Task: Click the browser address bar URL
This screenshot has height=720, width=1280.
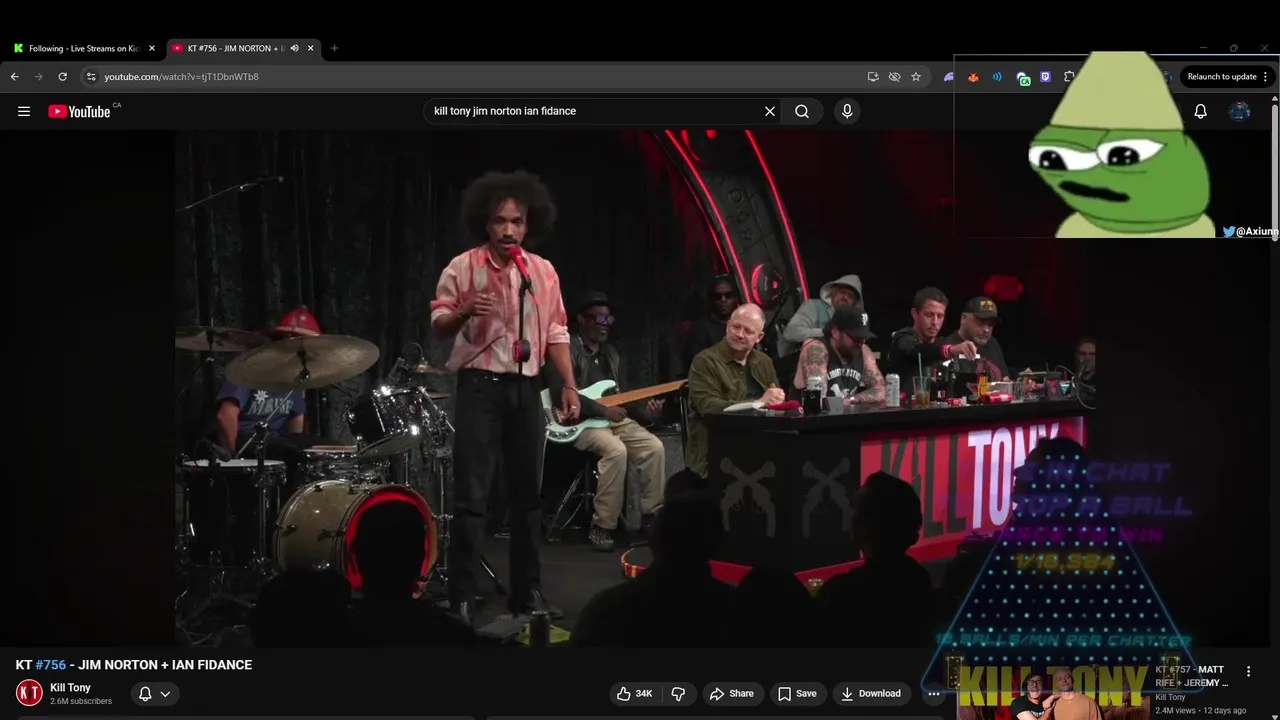Action: point(181,76)
